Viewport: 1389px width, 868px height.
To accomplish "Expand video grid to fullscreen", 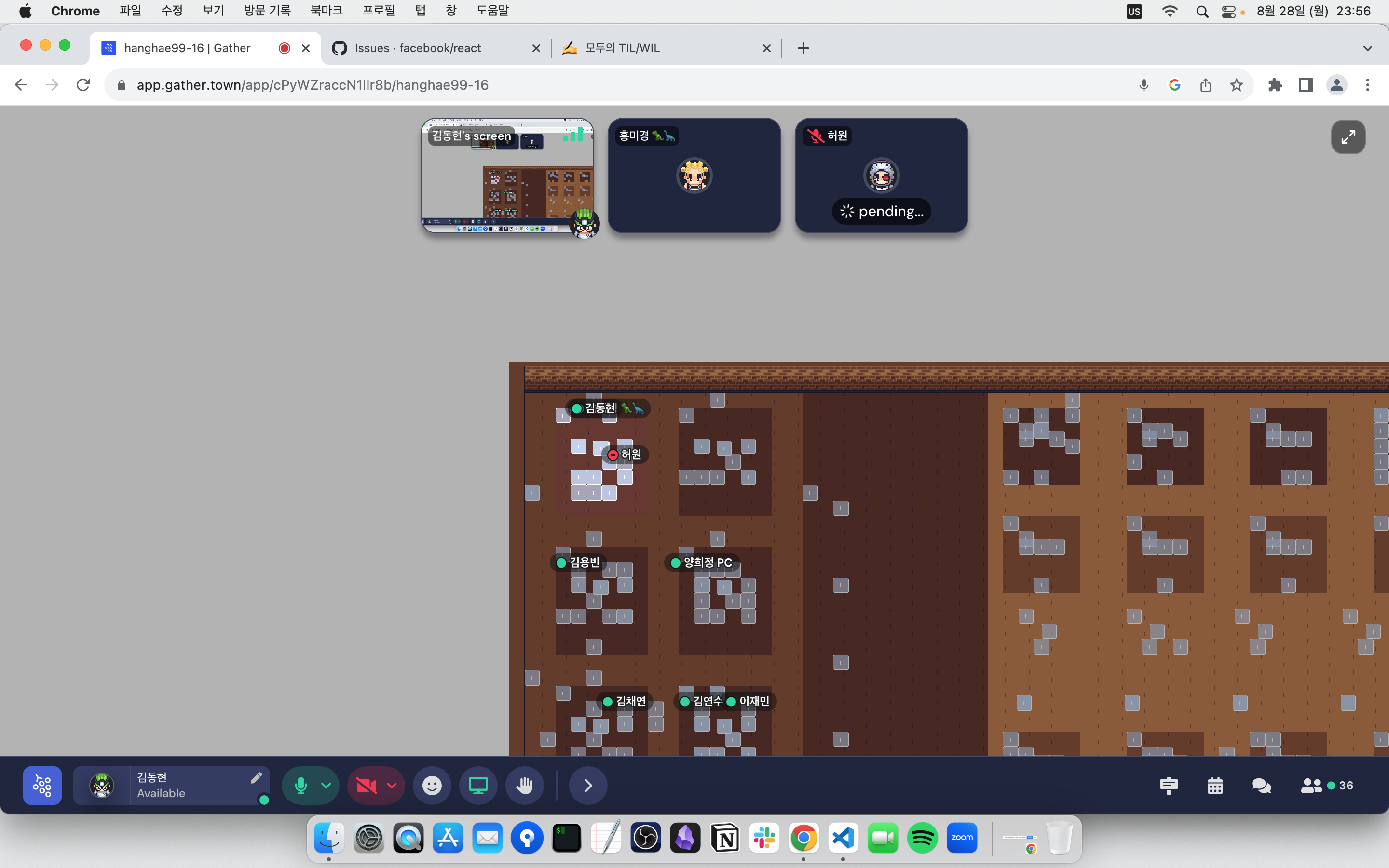I will (1348, 136).
